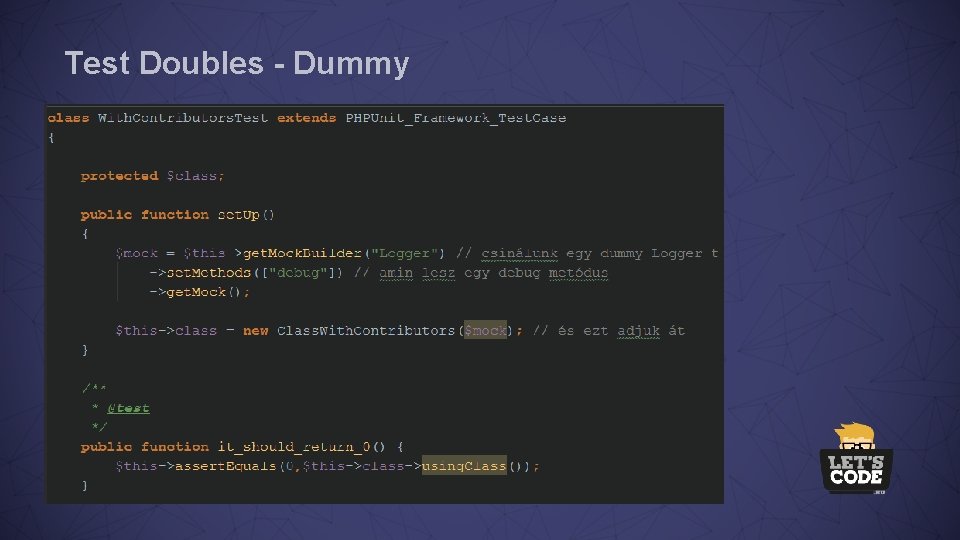Click the "extends" keyword

pyautogui.click(x=306, y=118)
